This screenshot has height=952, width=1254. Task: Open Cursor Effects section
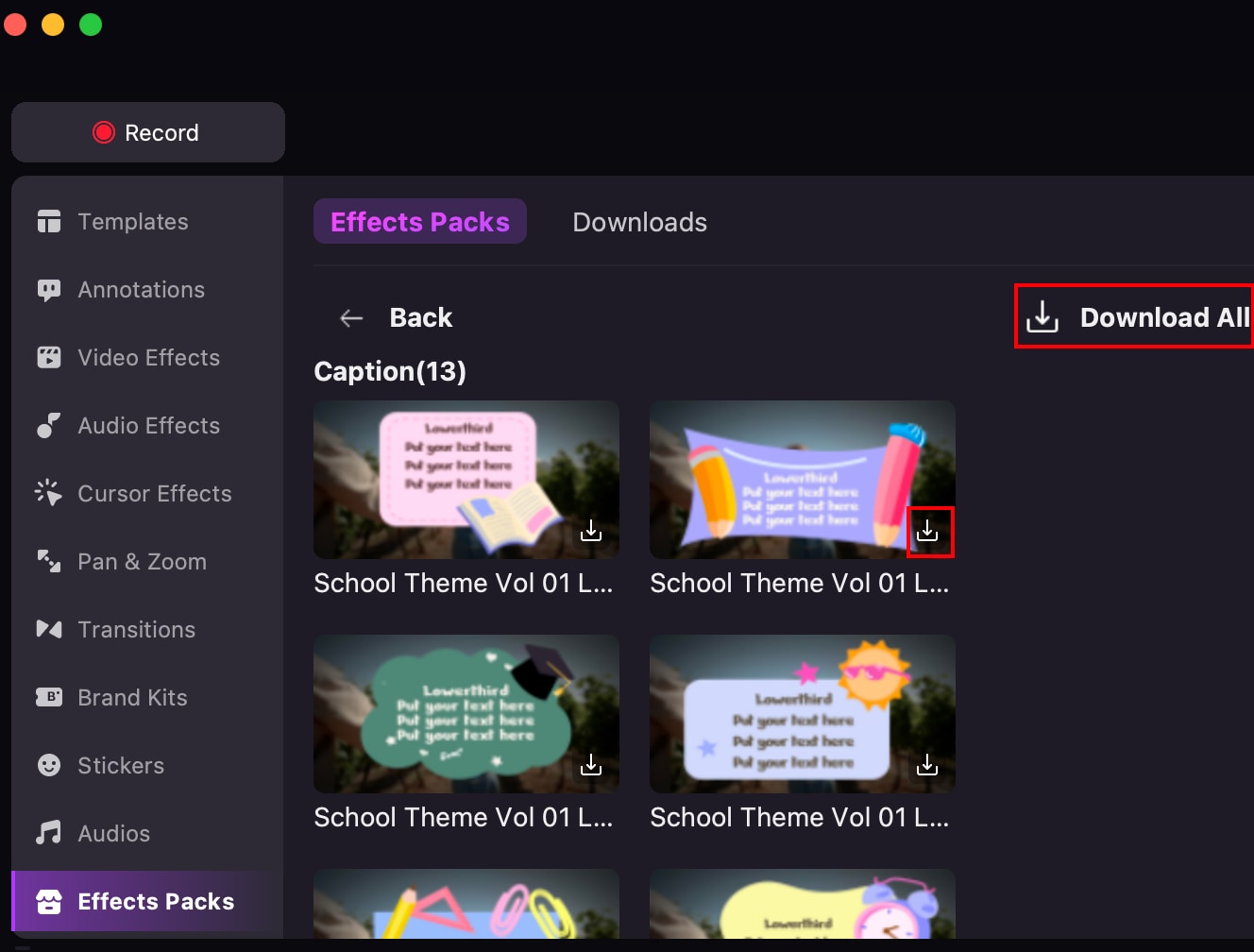(x=153, y=494)
